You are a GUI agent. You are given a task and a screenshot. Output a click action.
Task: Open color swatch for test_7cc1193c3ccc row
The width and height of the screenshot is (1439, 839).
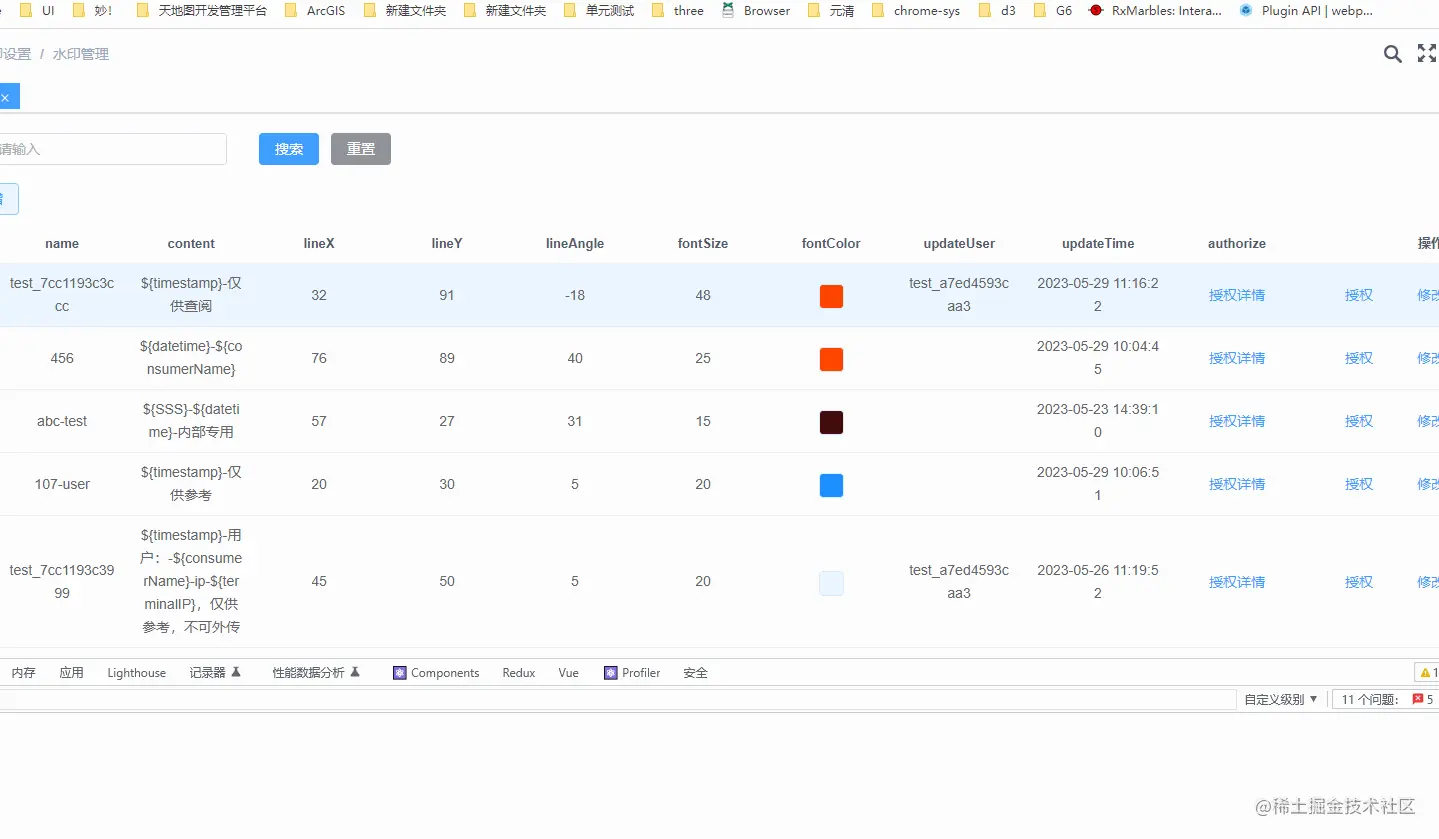(x=831, y=296)
